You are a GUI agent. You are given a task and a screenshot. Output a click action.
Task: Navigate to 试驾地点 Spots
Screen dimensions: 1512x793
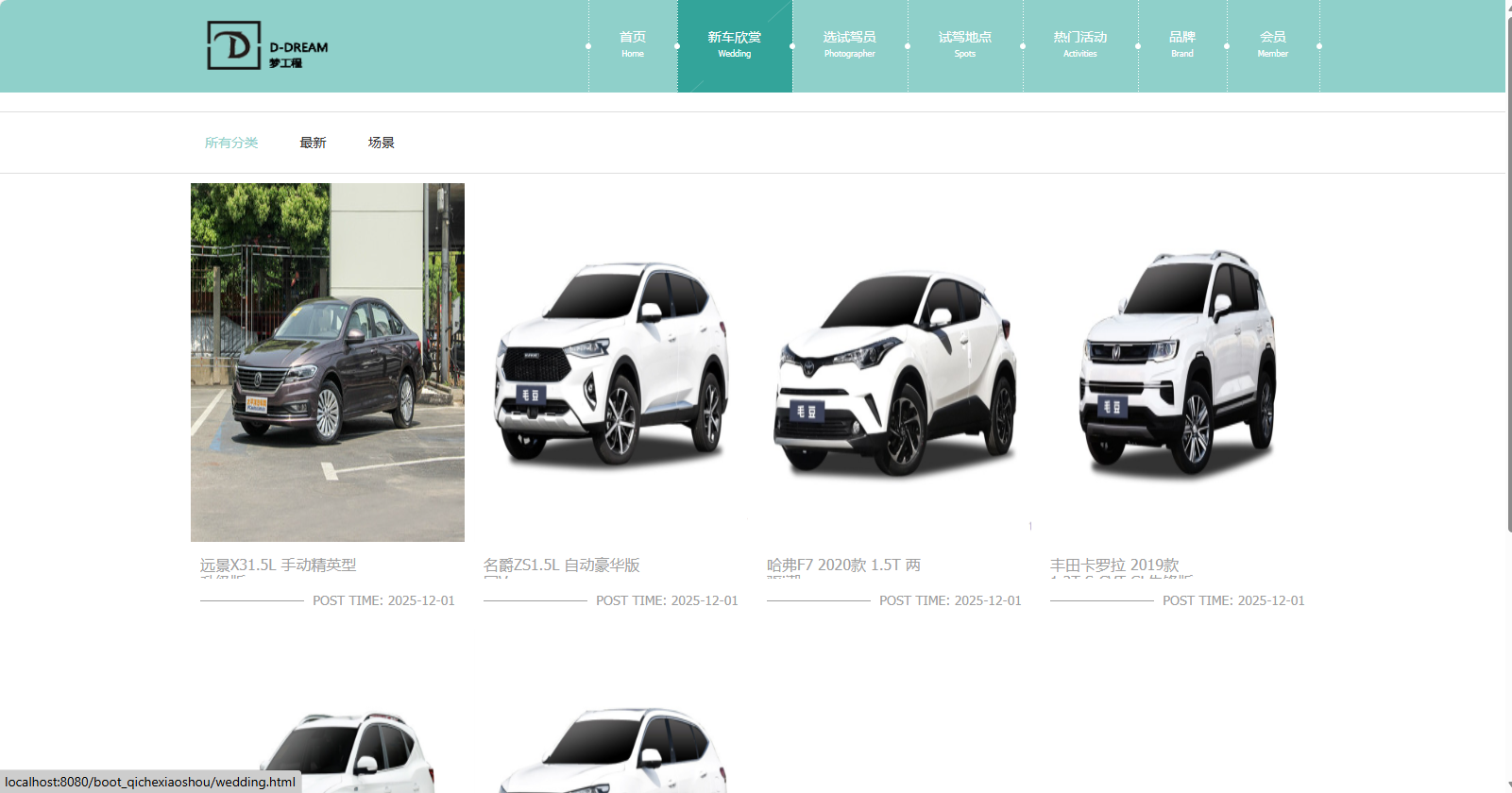965,45
